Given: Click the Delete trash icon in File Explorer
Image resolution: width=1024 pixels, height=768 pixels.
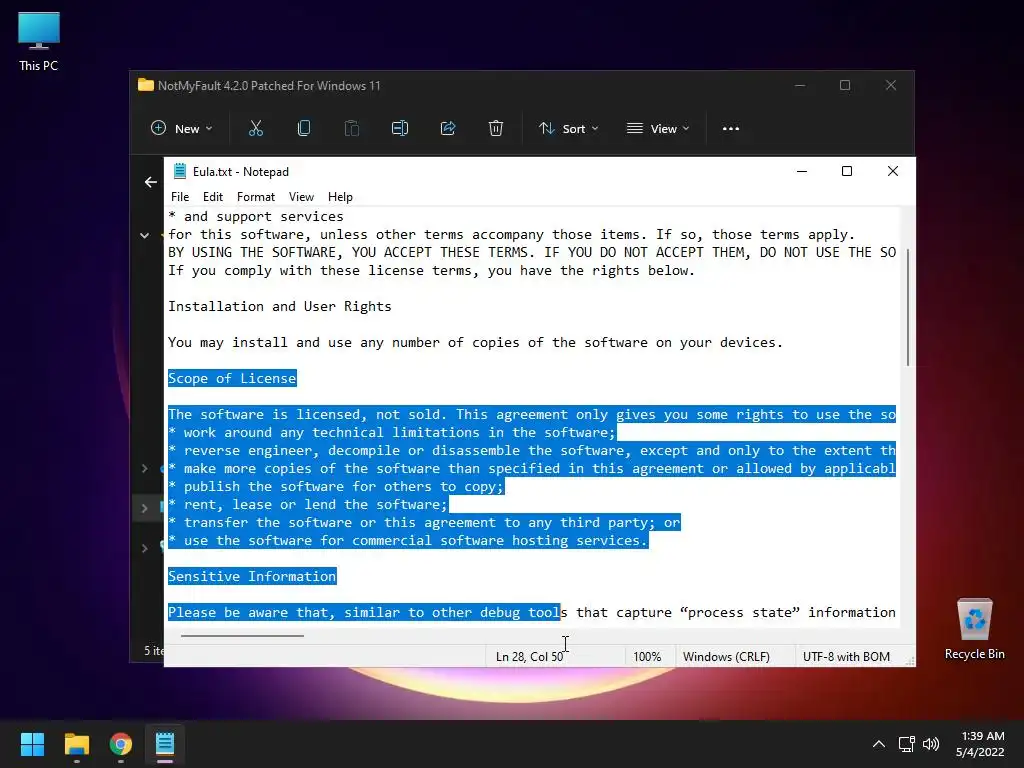Looking at the screenshot, I should tap(496, 129).
